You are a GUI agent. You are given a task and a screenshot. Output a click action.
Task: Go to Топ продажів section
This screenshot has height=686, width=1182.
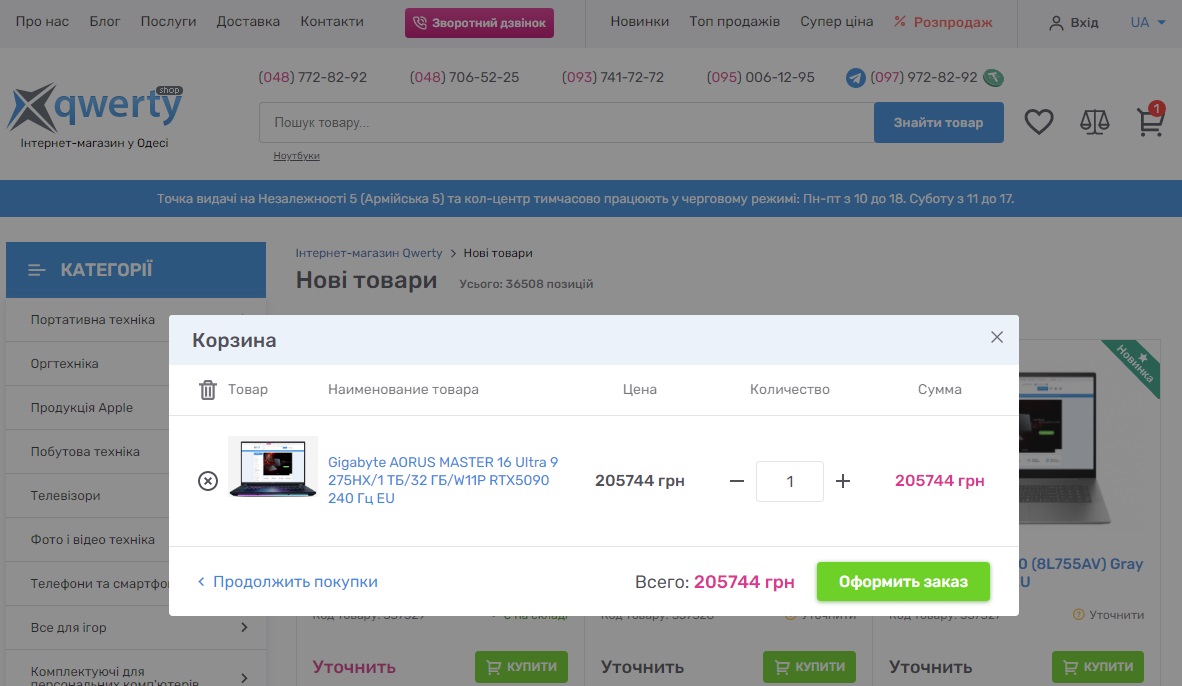[x=734, y=22]
